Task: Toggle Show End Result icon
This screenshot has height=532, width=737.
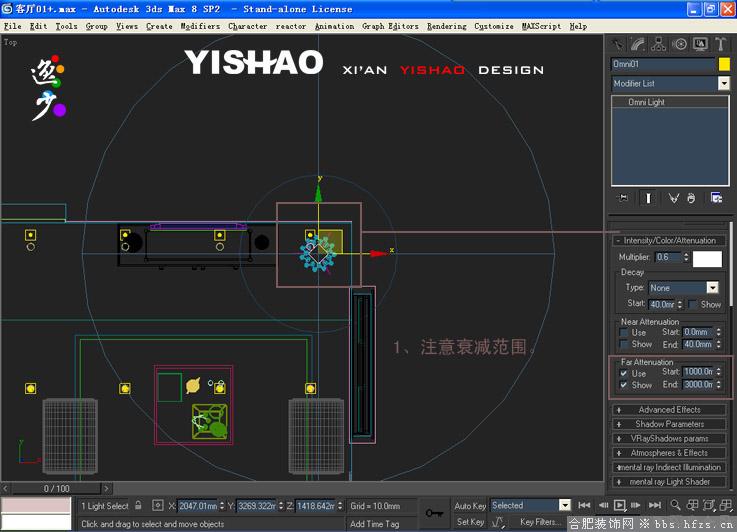Action: (x=648, y=198)
